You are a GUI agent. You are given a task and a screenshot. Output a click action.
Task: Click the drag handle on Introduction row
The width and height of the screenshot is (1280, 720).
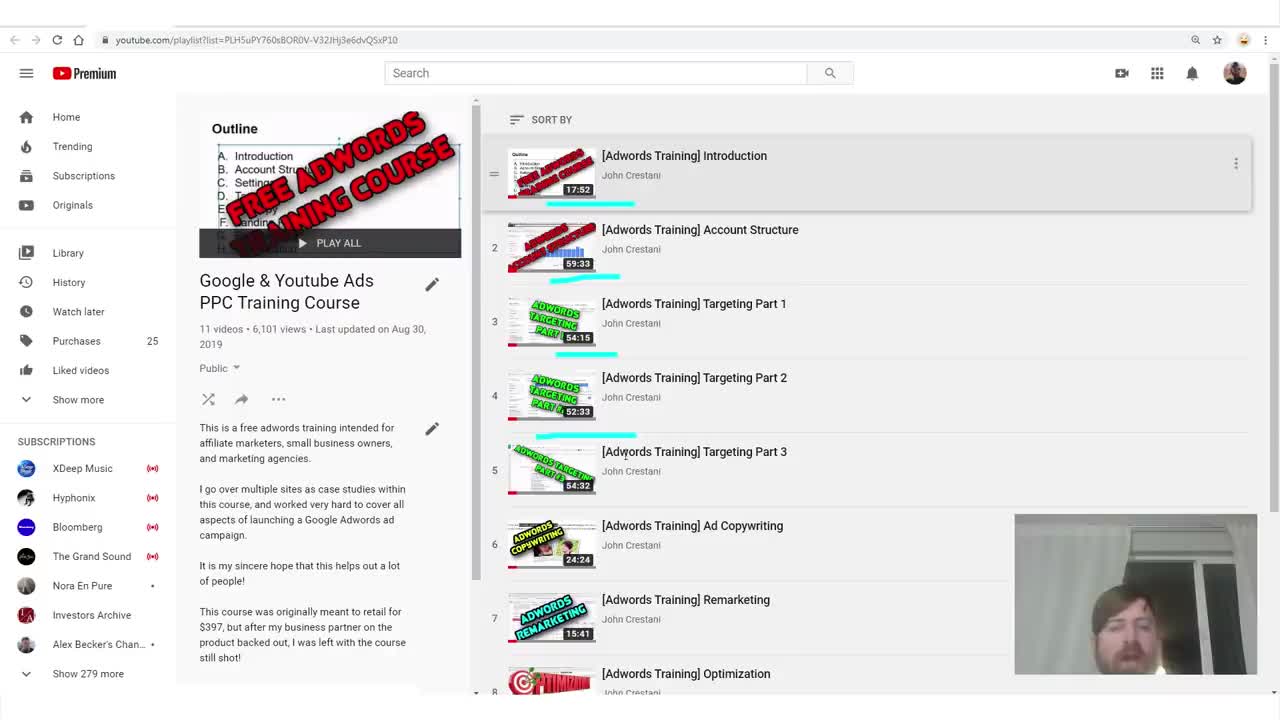coord(494,174)
